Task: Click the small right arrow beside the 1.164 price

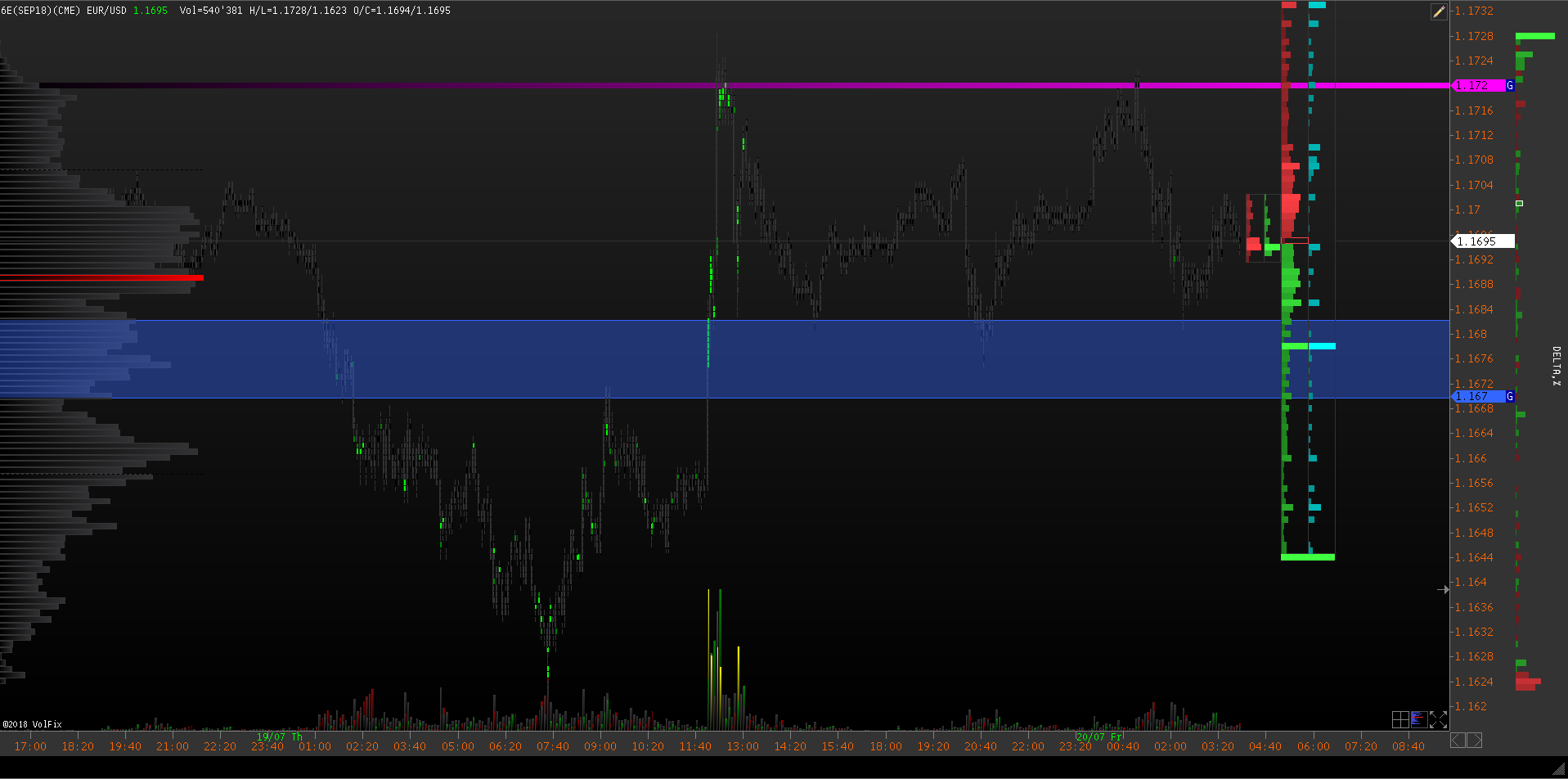Action: tap(1443, 589)
